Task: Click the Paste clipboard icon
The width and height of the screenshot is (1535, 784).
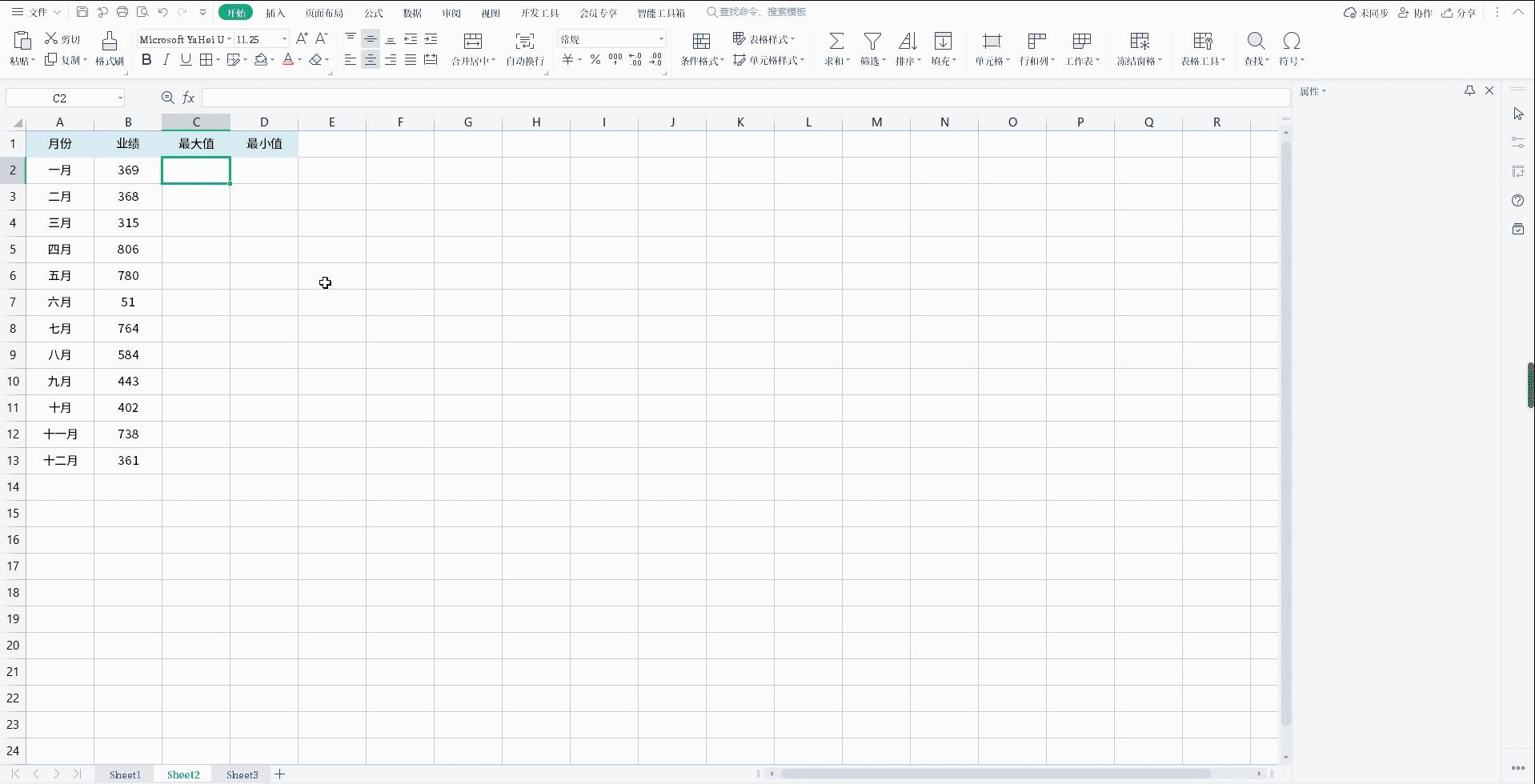Action: [22, 41]
